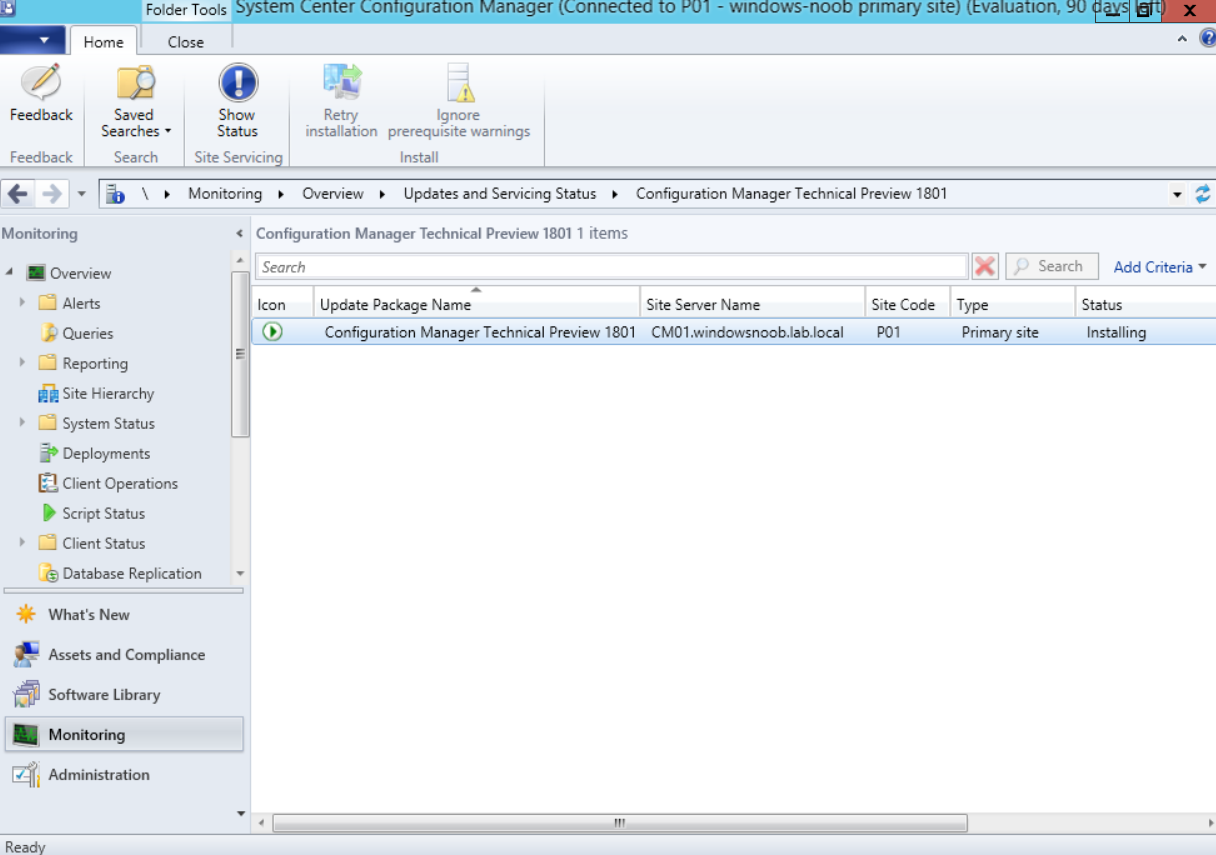Open the navigation history dropdown

[x=82, y=194]
